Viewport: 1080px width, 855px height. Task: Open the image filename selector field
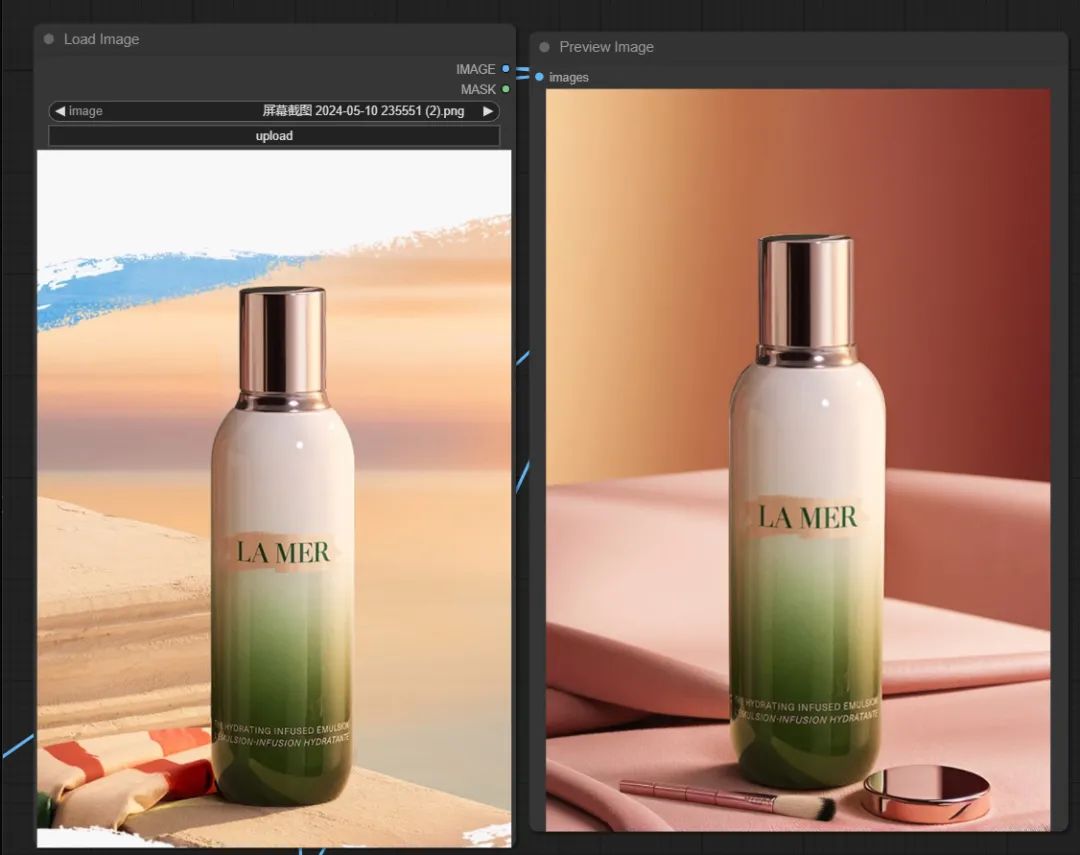(x=274, y=111)
